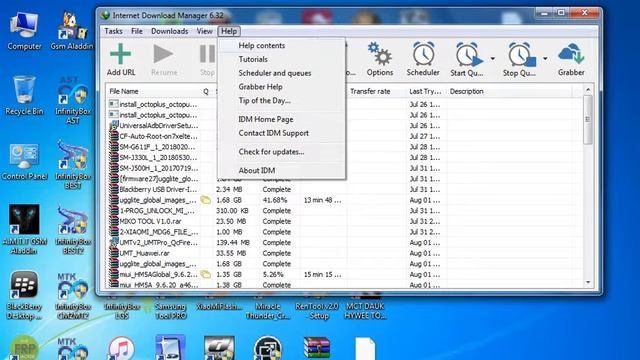Select CF-Auto-Root-on7xelte download row
640x360 pixels.
click(345, 136)
